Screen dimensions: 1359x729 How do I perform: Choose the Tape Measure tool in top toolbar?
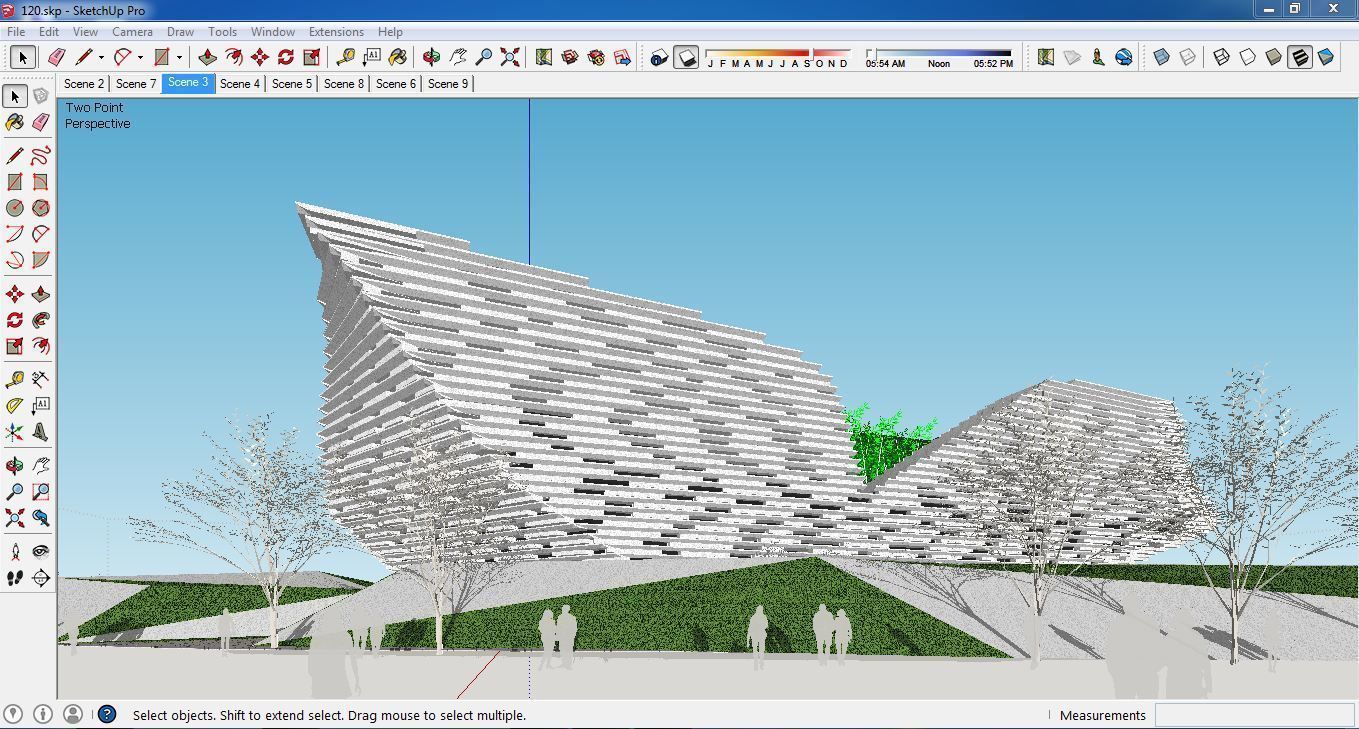345,57
